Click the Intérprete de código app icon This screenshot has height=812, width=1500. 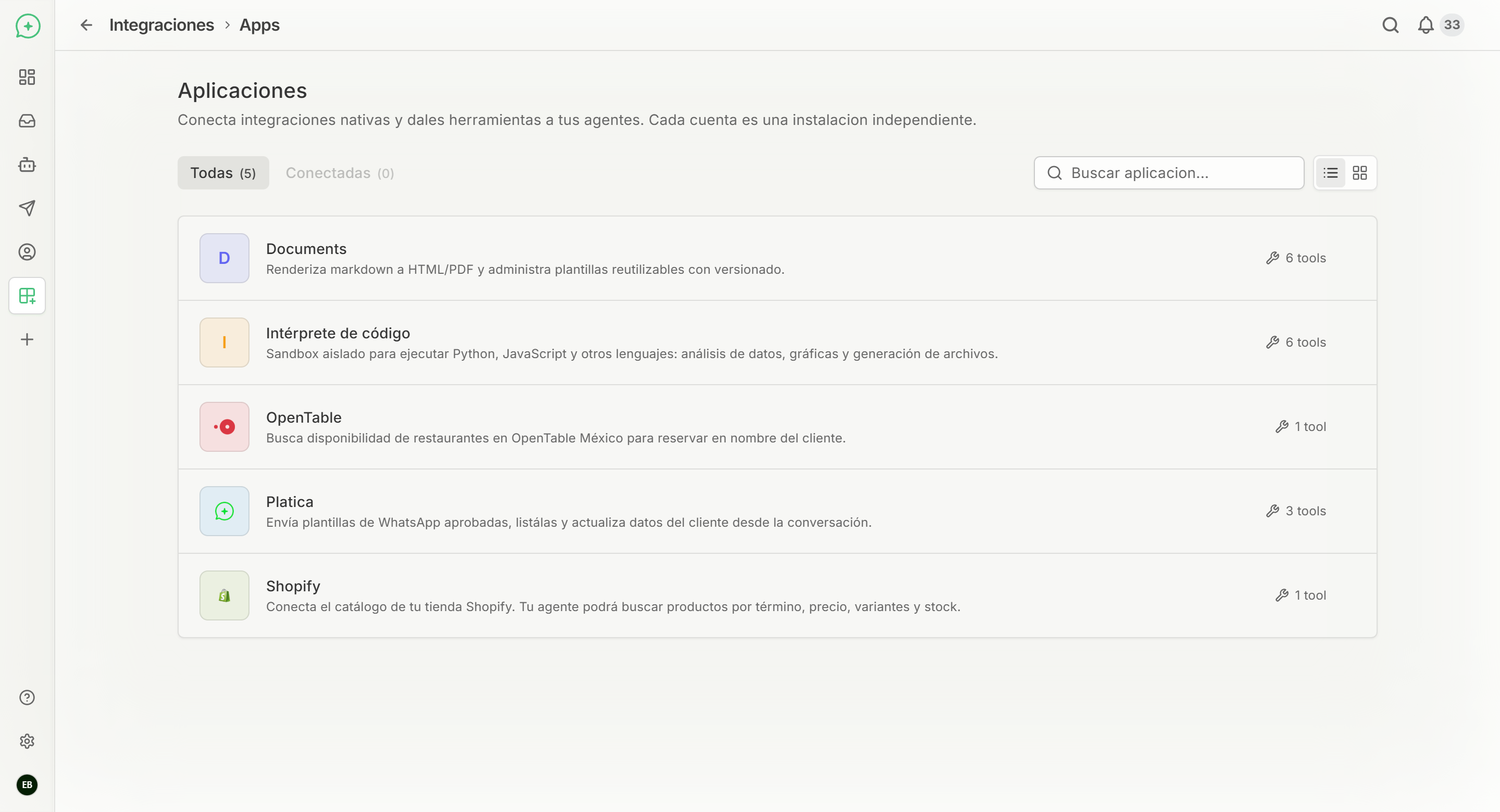point(224,342)
